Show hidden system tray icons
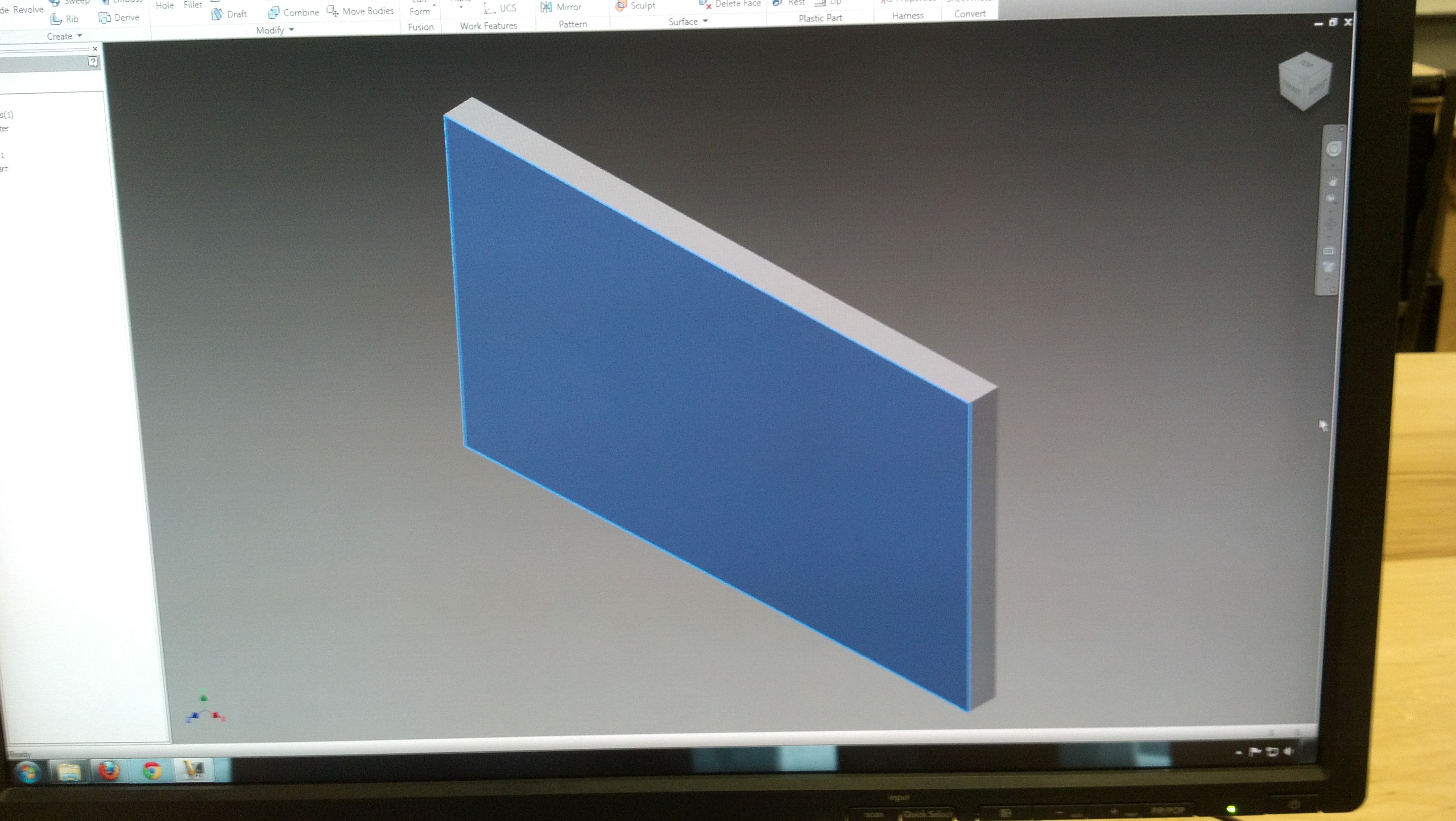 pyautogui.click(x=1239, y=753)
